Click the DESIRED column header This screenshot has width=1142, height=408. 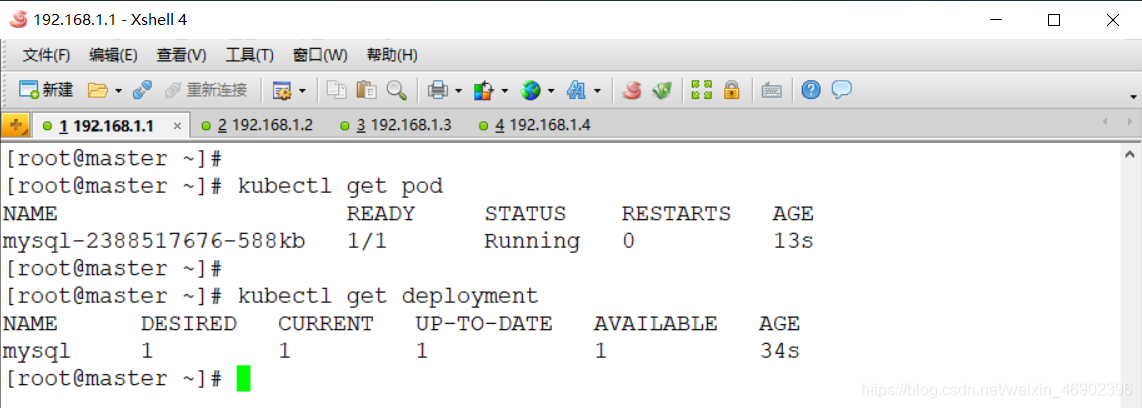(x=189, y=323)
